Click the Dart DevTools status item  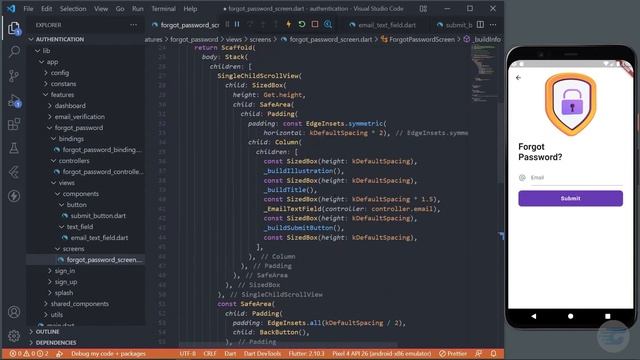pyautogui.click(x=262, y=353)
